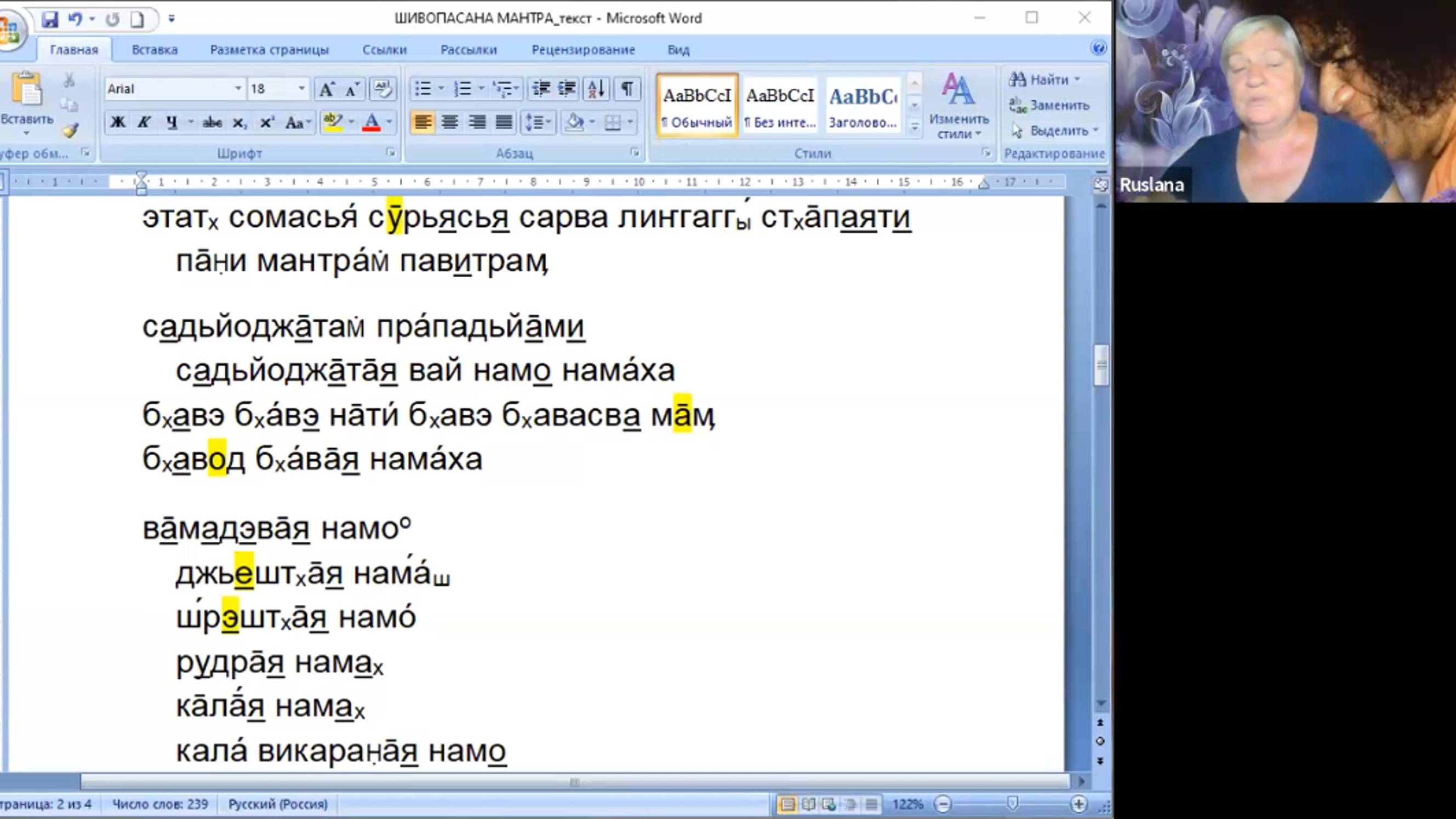This screenshot has height=819, width=1456.
Task: Open Word Help question mark icon
Action: pos(1098,48)
